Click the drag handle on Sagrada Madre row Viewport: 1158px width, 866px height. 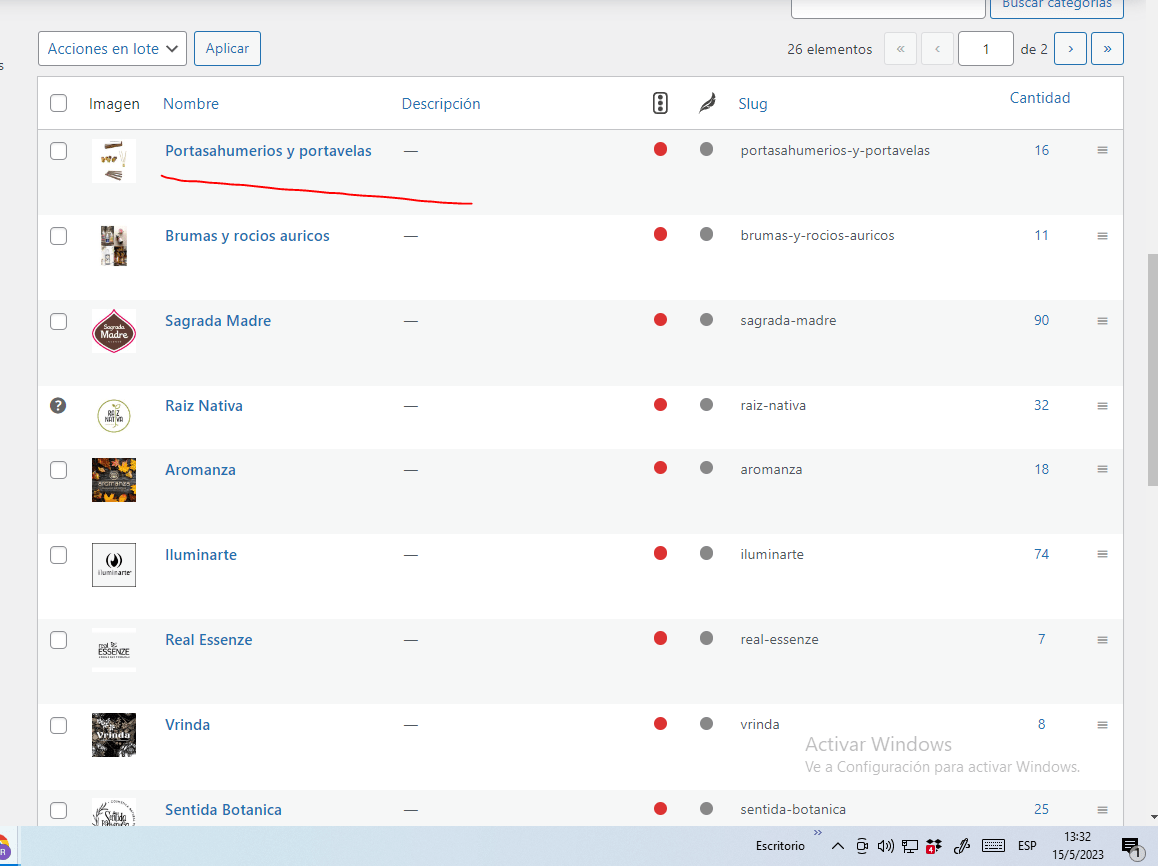1103,320
